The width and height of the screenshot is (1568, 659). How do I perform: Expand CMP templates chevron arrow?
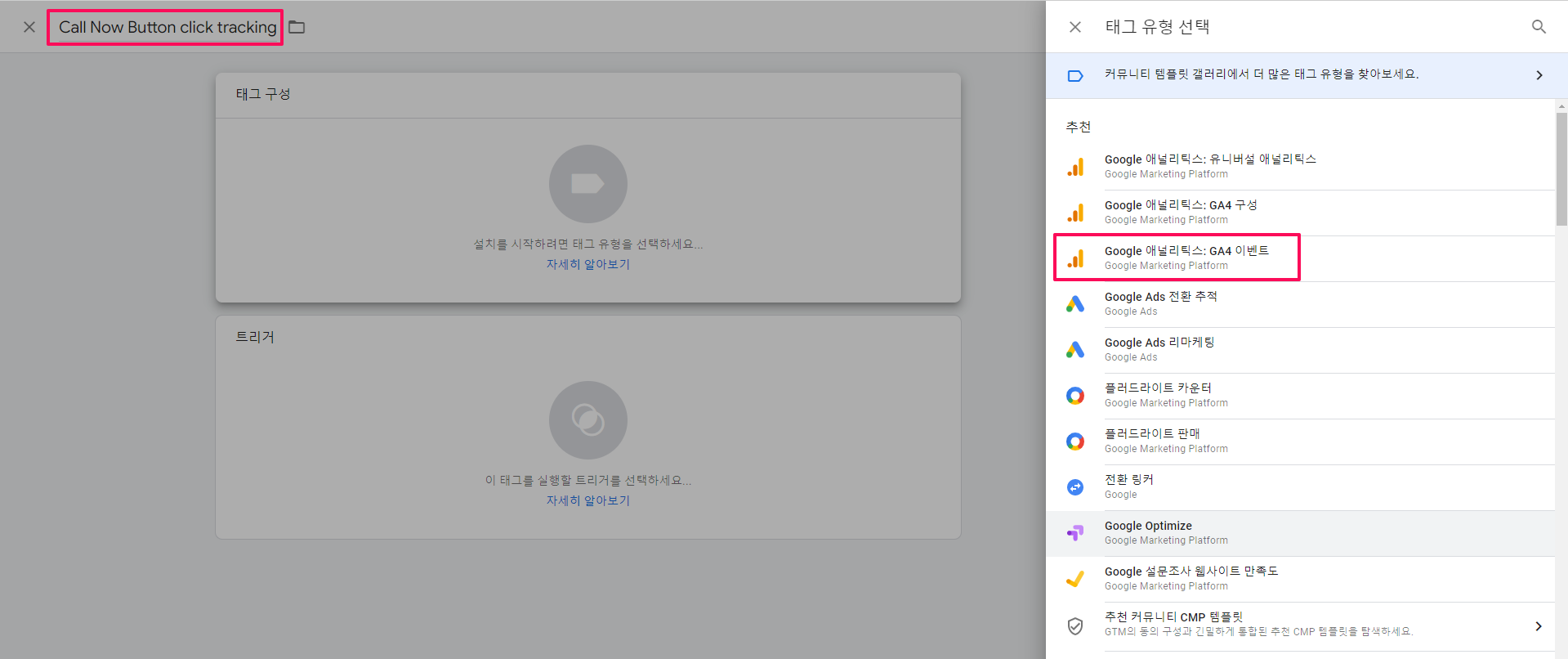pyautogui.click(x=1539, y=626)
